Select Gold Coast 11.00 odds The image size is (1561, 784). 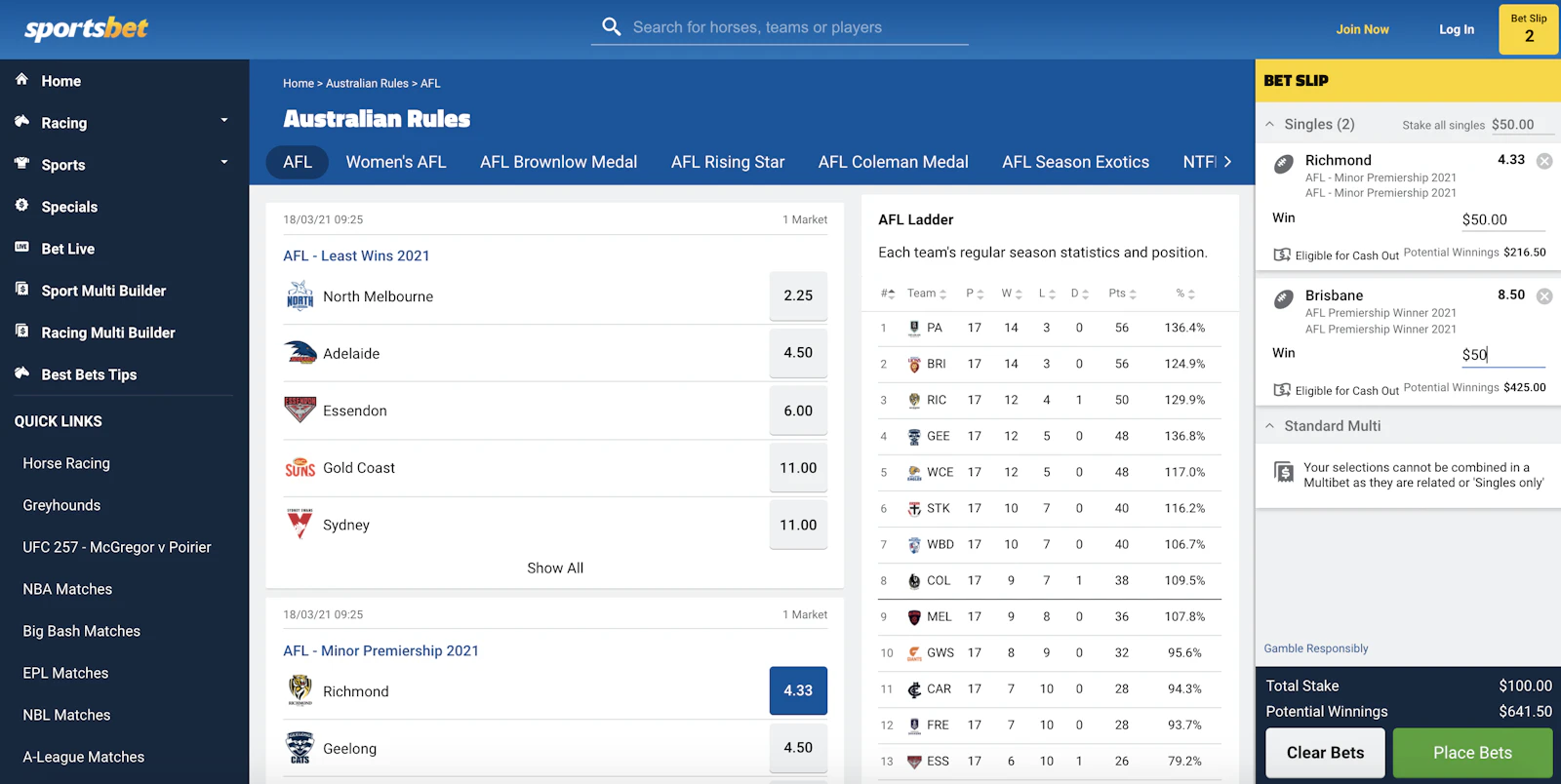[798, 468]
